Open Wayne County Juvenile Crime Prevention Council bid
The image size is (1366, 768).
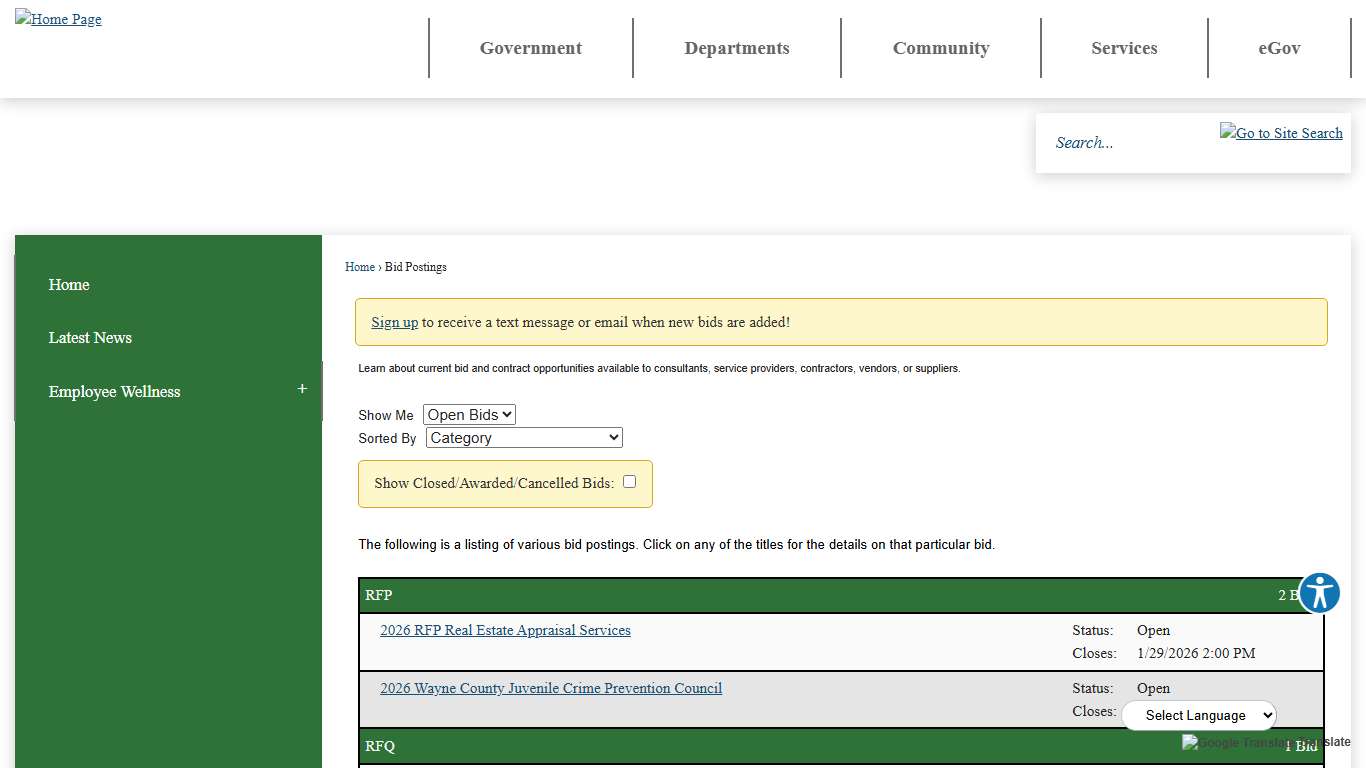coord(551,688)
